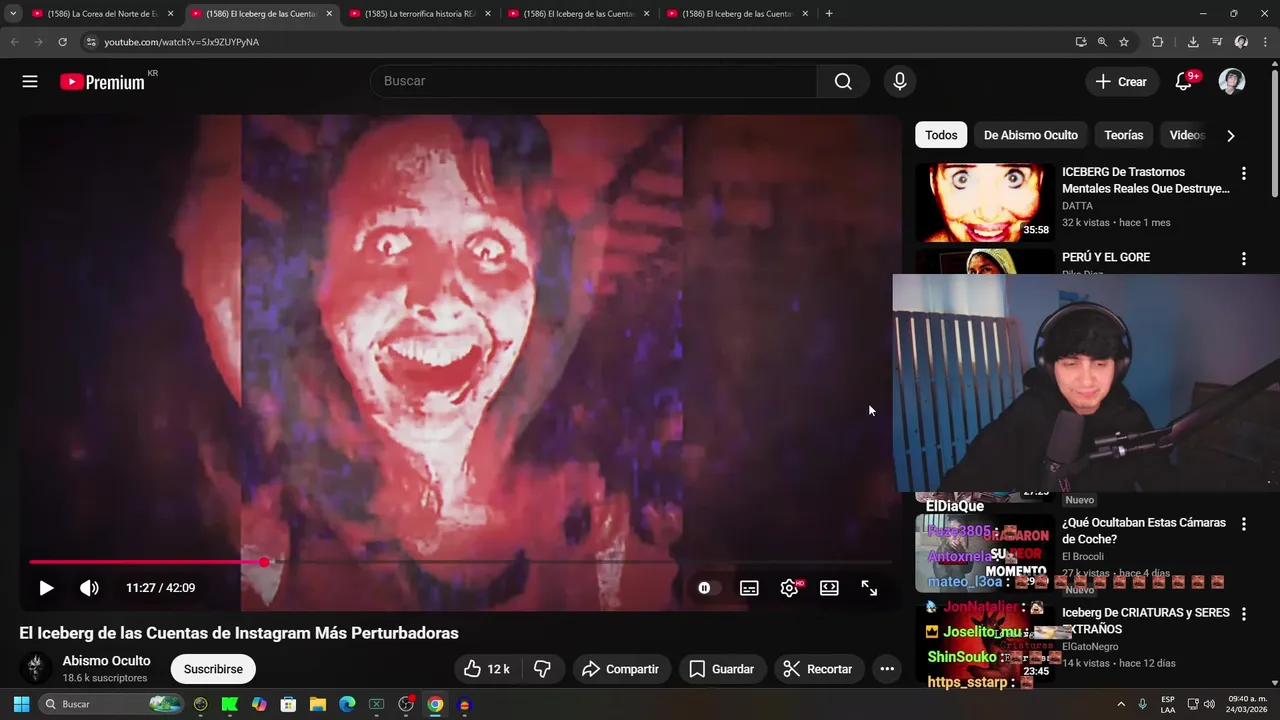Viewport: 1280px width, 720px height.
Task: Select the Teorías filter chip
Action: tap(1123, 135)
